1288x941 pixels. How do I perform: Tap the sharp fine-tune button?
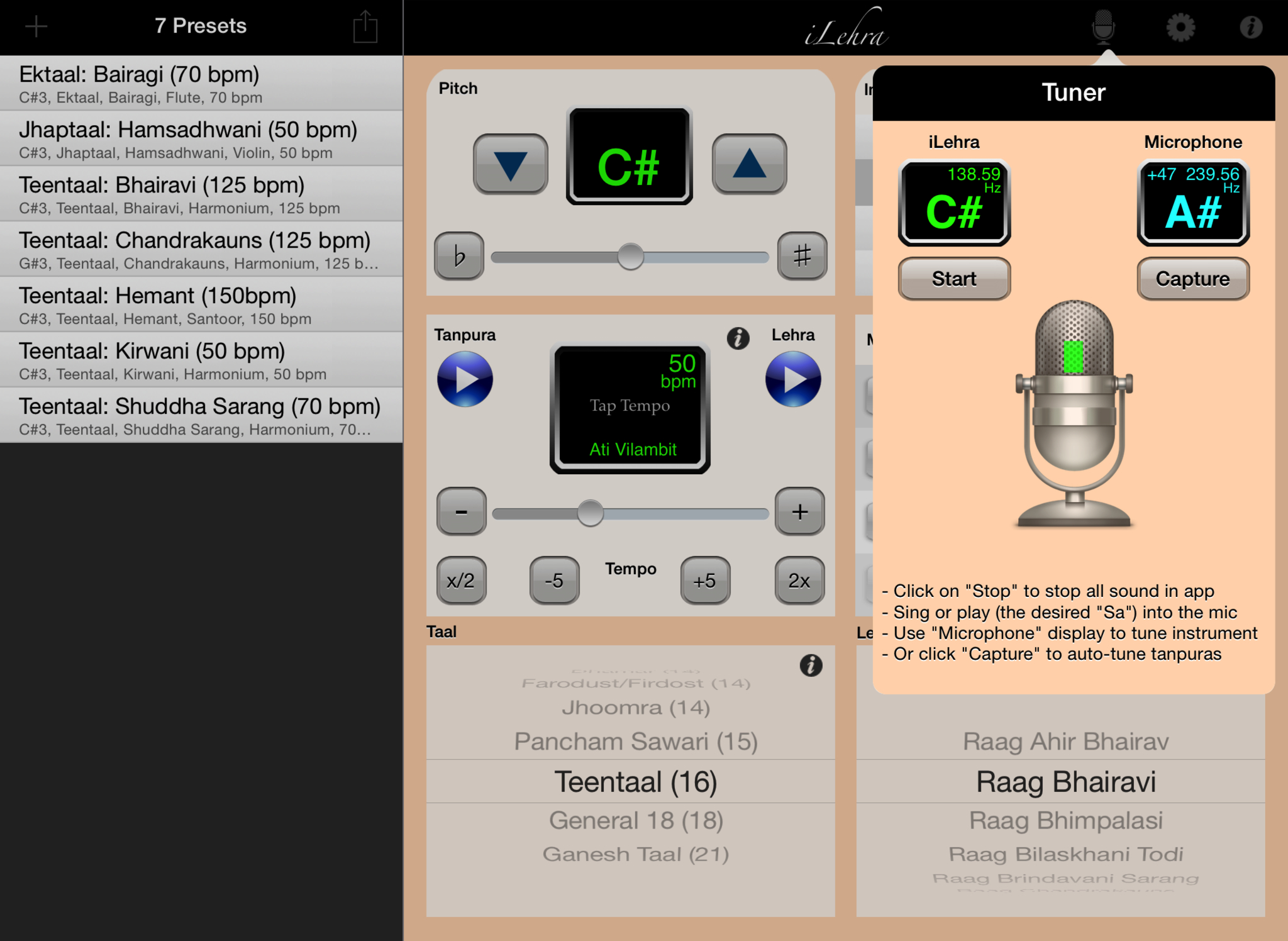[x=801, y=256]
